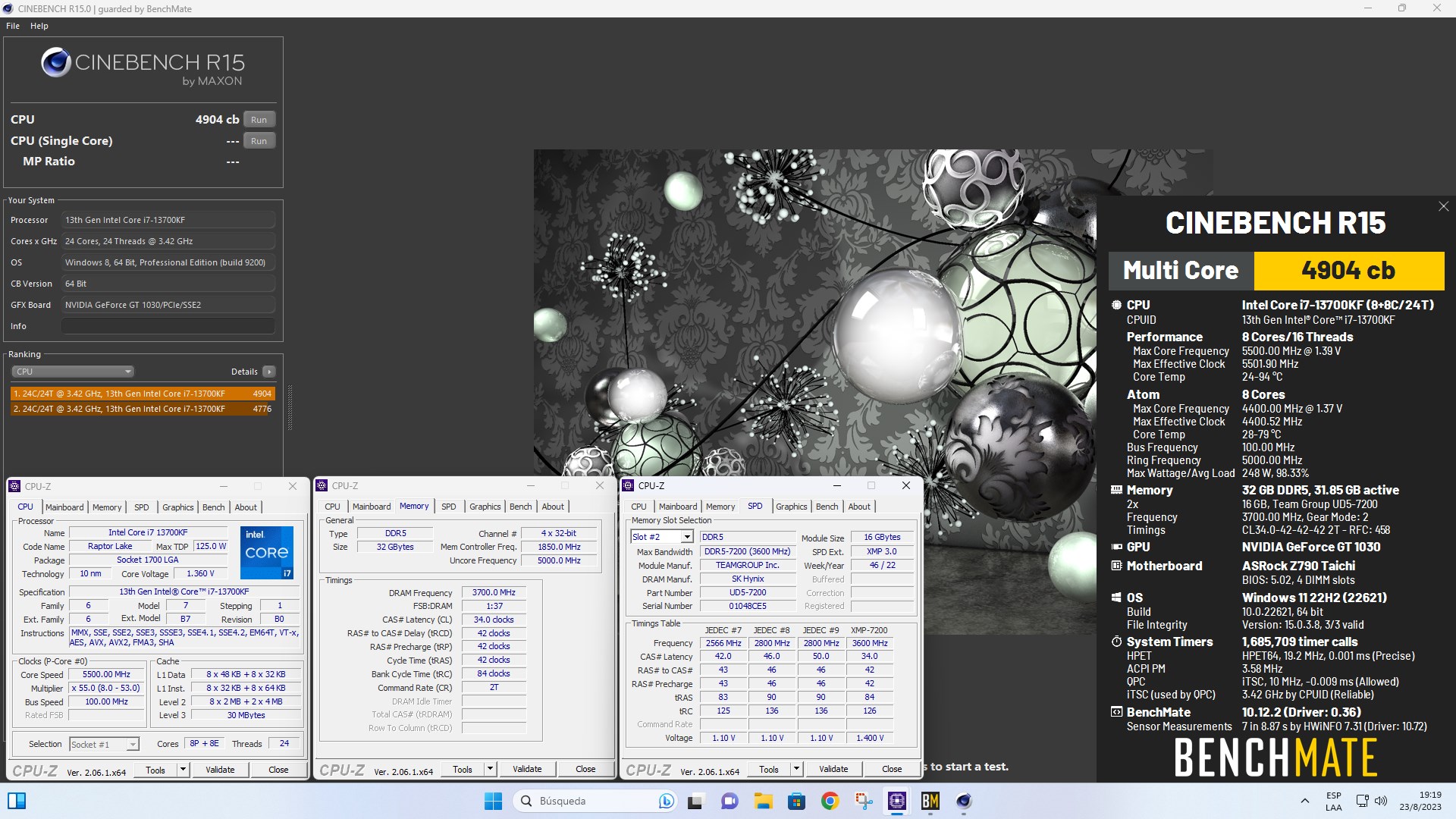Click the taskbar Búsqueda search box
The height and width of the screenshot is (819, 1456).
pos(595,801)
